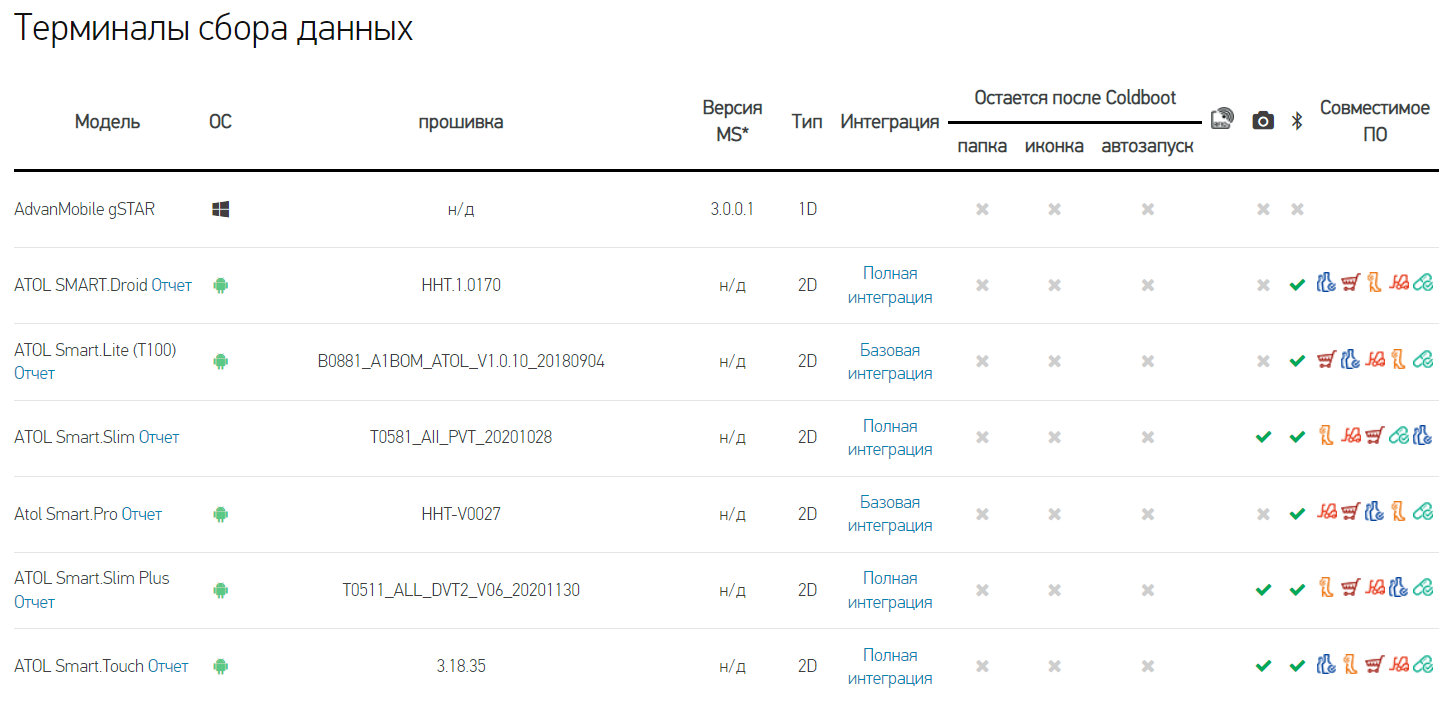Open Полная интеграция link for ATOL Smart.Slim
The width and height of the screenshot is (1451, 705).
click(890, 437)
